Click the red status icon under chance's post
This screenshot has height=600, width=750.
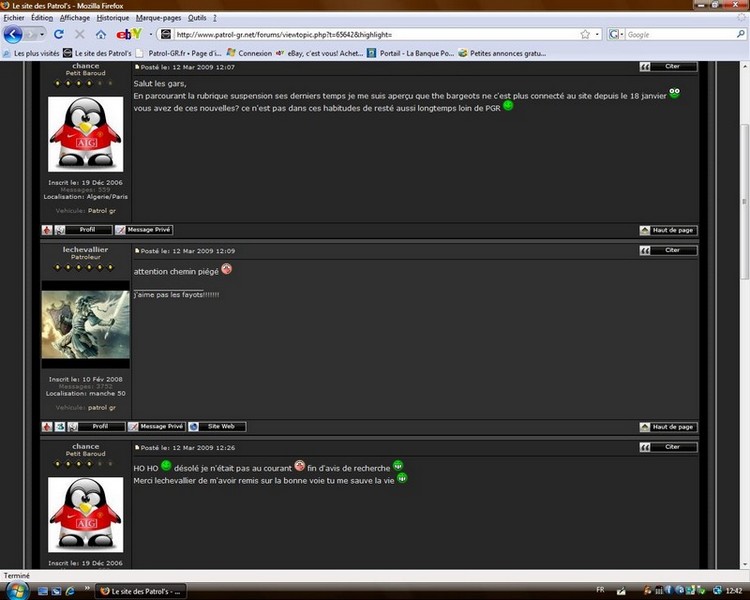pyautogui.click(x=47, y=230)
